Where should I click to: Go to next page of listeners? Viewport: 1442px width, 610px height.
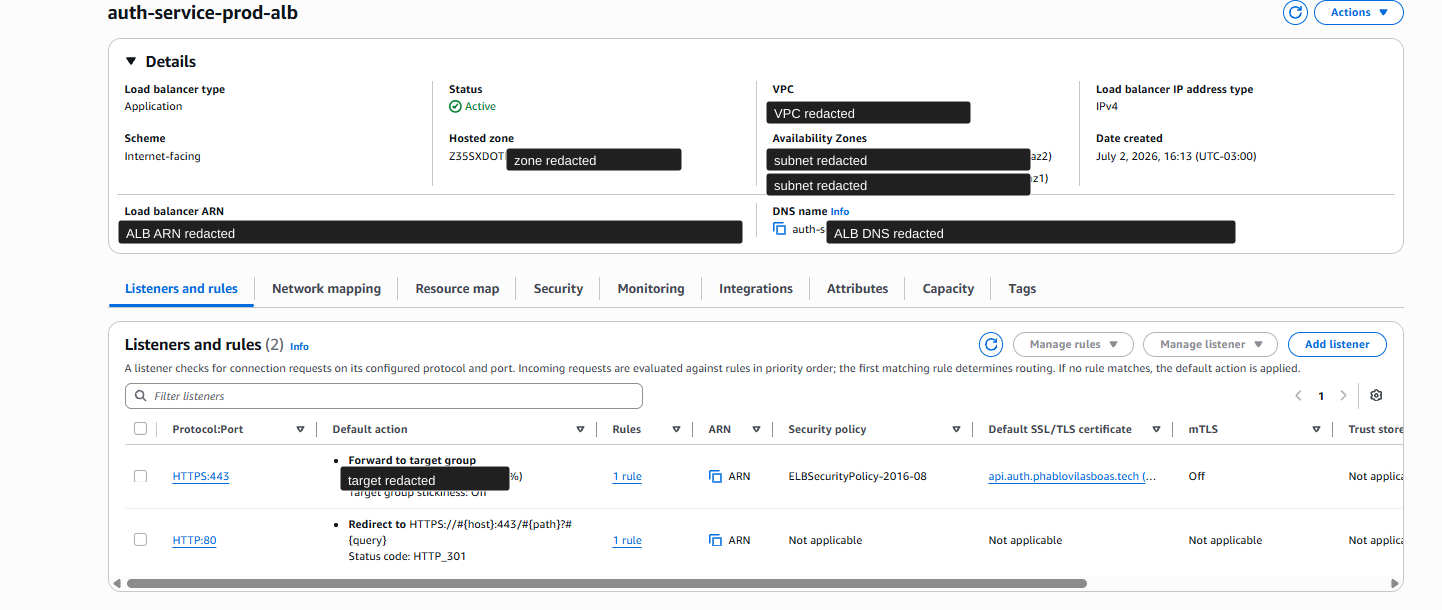[x=1343, y=396]
